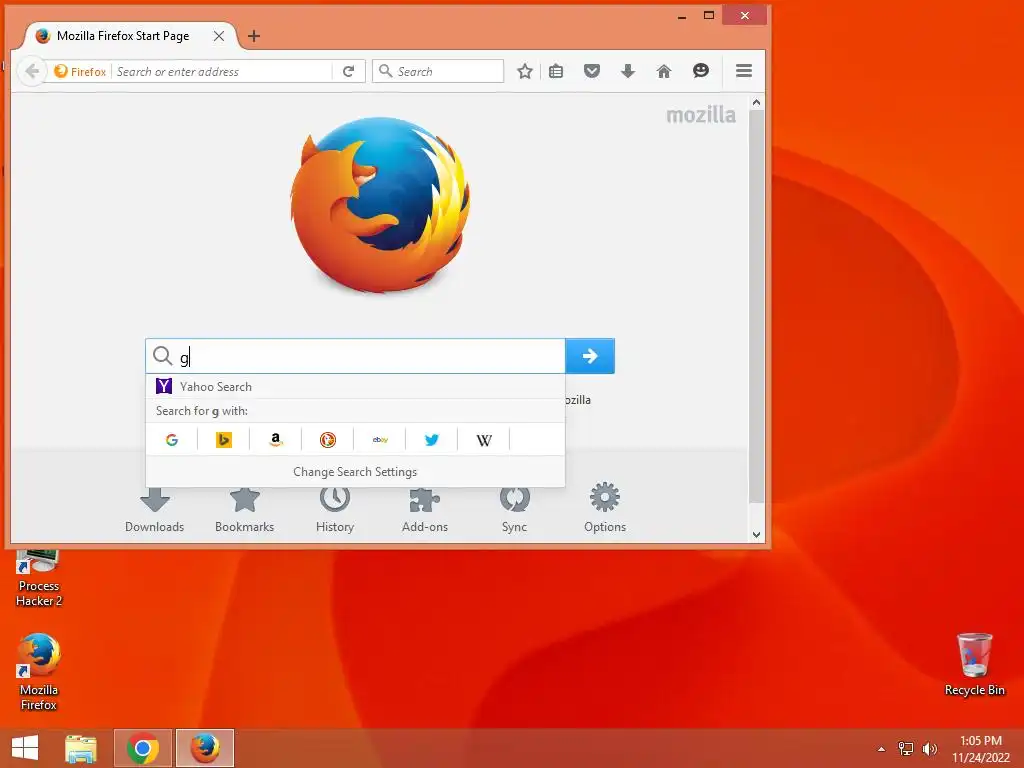Open the hamburger menu button
1024x768 pixels.
pos(744,71)
